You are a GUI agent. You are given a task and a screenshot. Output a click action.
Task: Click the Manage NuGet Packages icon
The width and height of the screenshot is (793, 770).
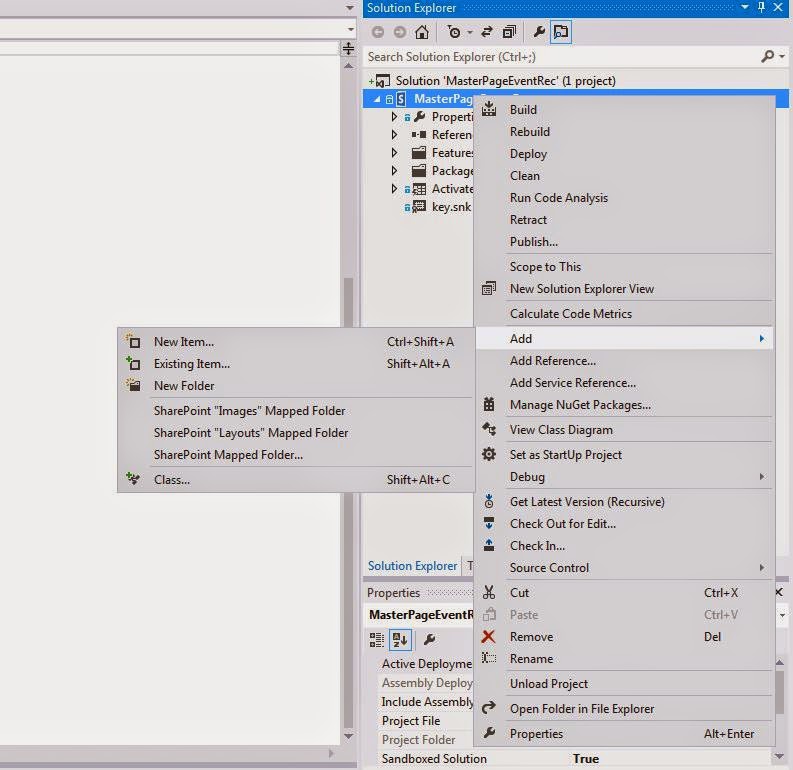[489, 404]
